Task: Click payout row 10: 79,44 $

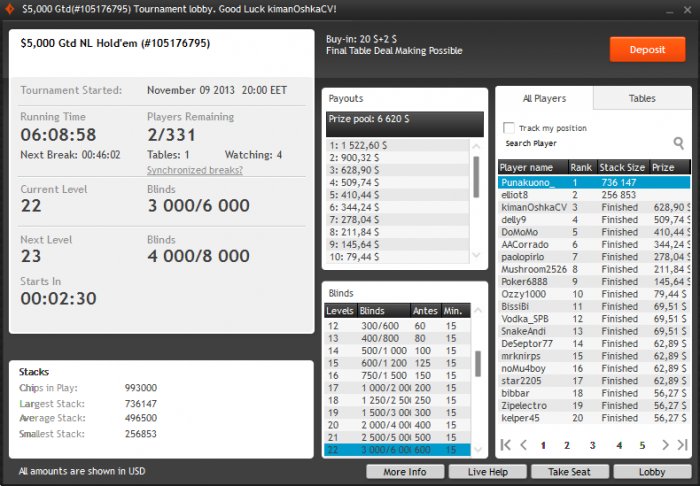Action: pyautogui.click(x=397, y=257)
